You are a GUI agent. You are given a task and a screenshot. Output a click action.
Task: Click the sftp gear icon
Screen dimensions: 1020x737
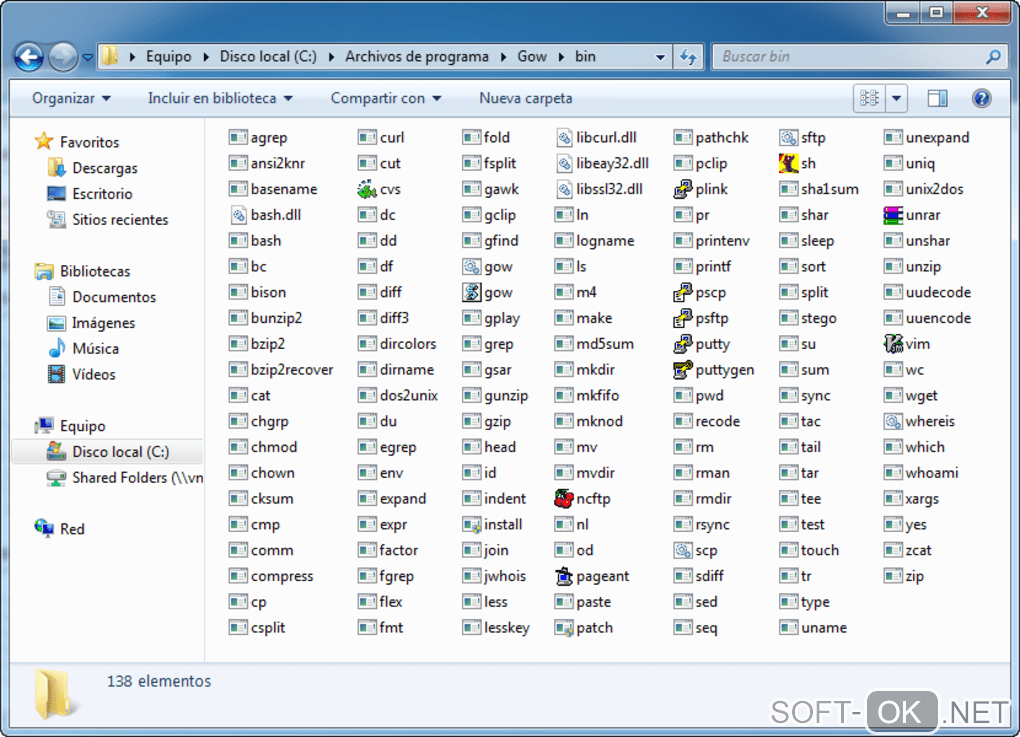coord(788,138)
